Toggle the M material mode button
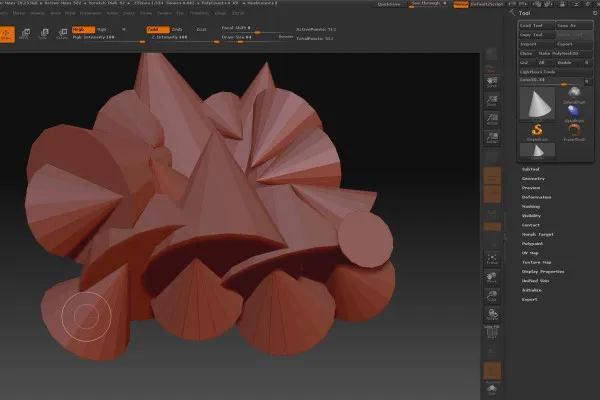Viewport: 600px width, 400px height. [x=124, y=29]
